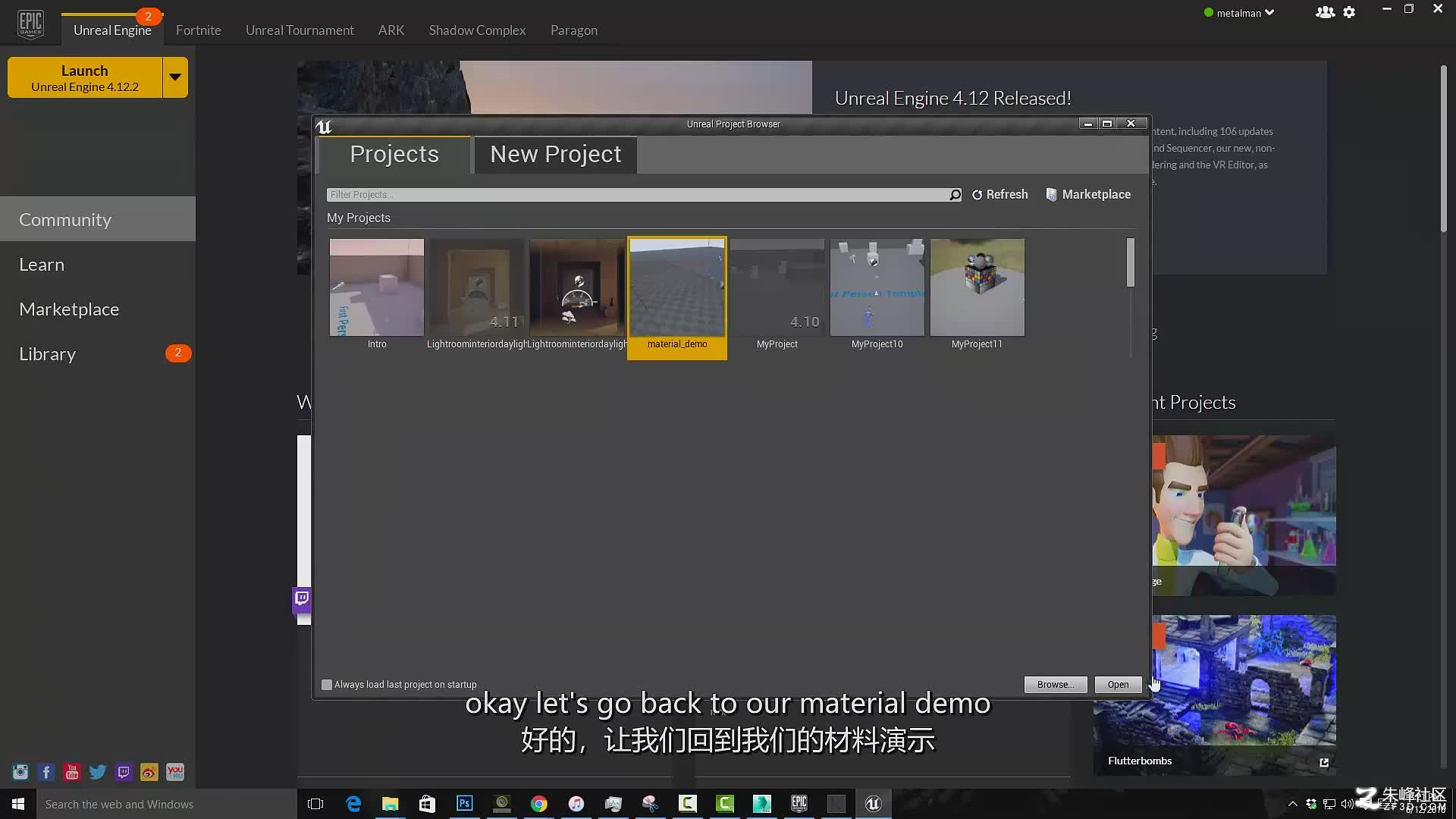Click the purple Twitch badge on the feed
Screen dimensions: 1456x819
[x=302, y=598]
